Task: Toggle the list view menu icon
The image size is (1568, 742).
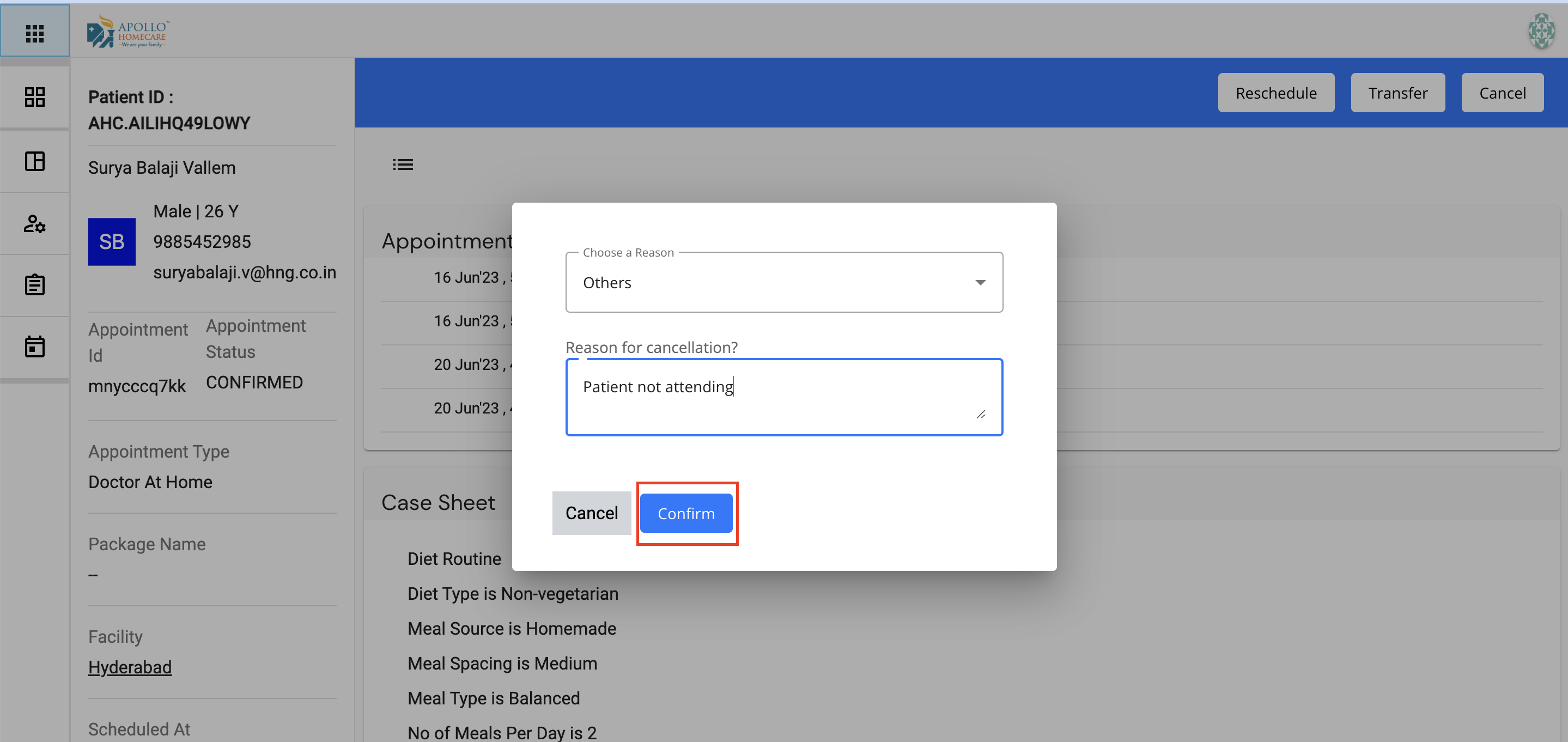Action: [x=402, y=165]
